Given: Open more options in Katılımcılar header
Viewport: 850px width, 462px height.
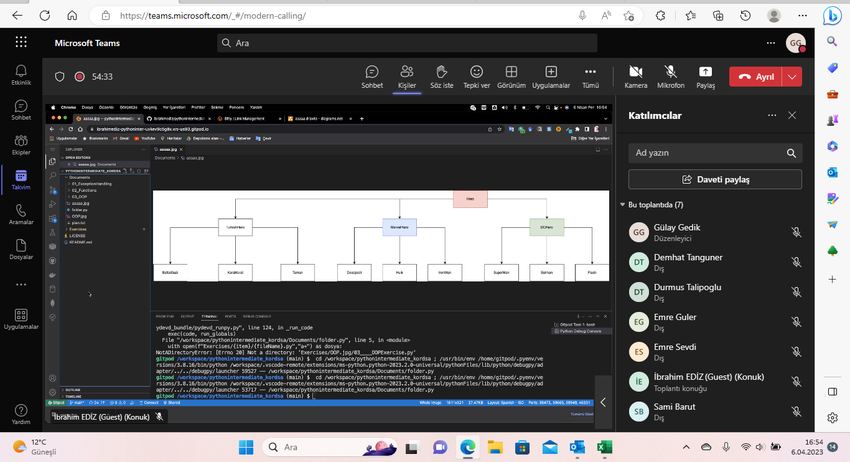Looking at the screenshot, I should [772, 115].
